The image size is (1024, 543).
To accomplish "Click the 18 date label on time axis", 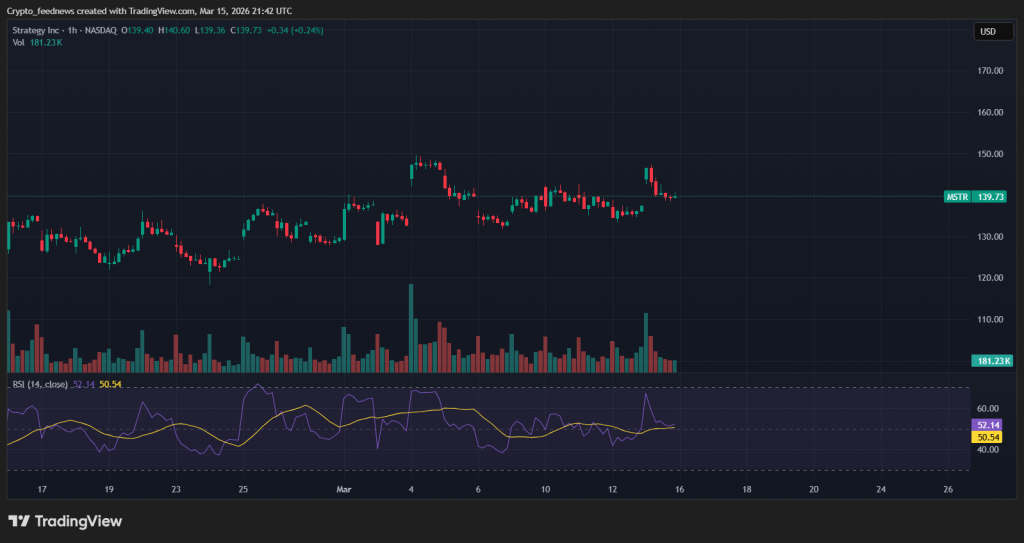I will tap(746, 489).
